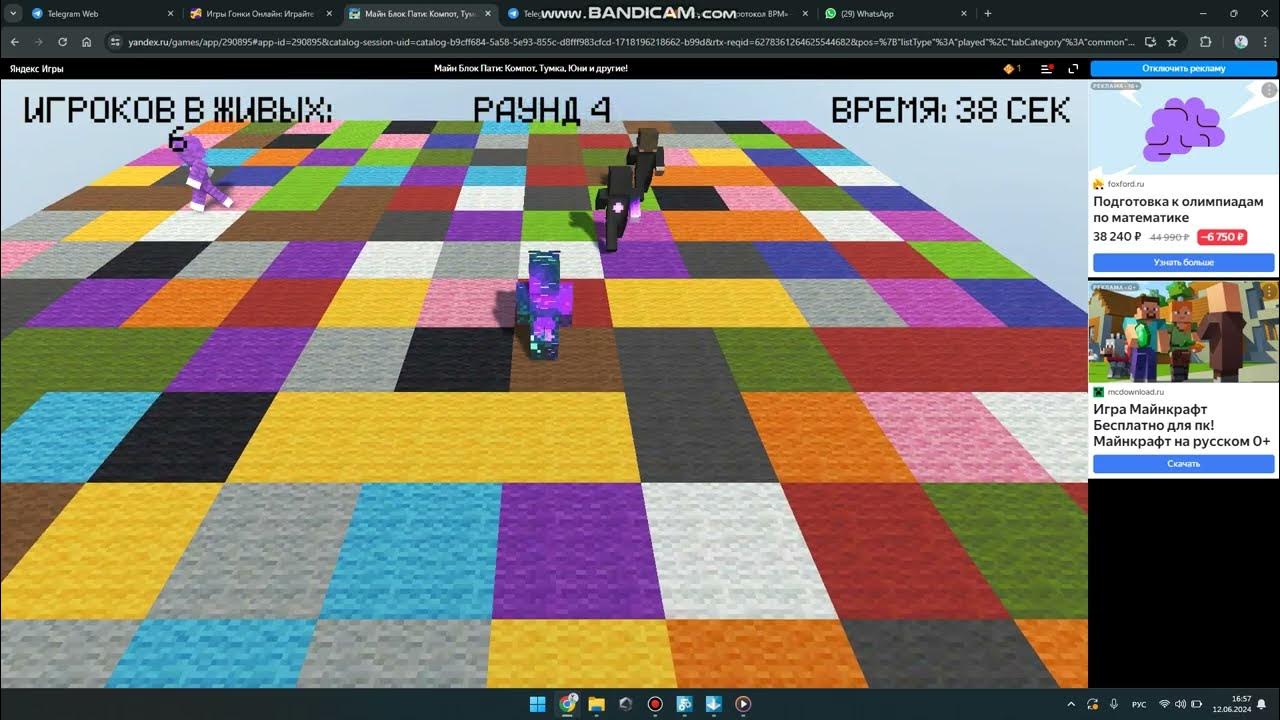
Task: Click the Скачать button
Action: click(x=1184, y=464)
